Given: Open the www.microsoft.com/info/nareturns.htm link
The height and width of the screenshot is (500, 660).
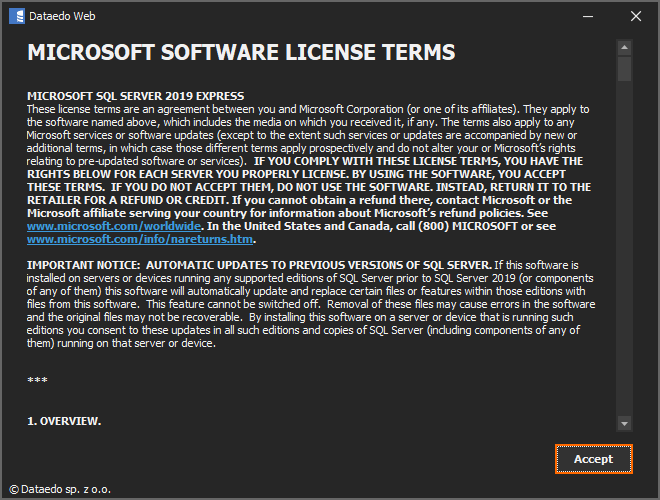Looking at the screenshot, I should pos(140,239).
